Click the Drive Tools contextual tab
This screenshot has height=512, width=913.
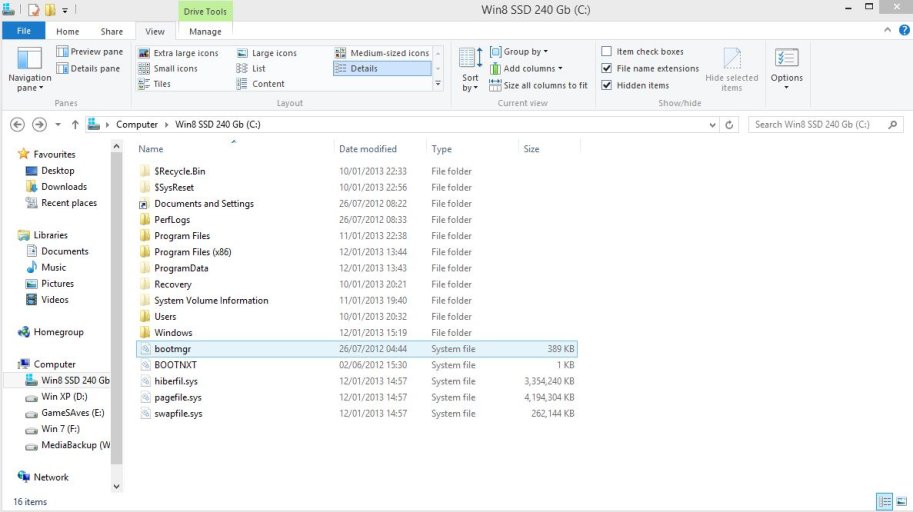[x=205, y=11]
